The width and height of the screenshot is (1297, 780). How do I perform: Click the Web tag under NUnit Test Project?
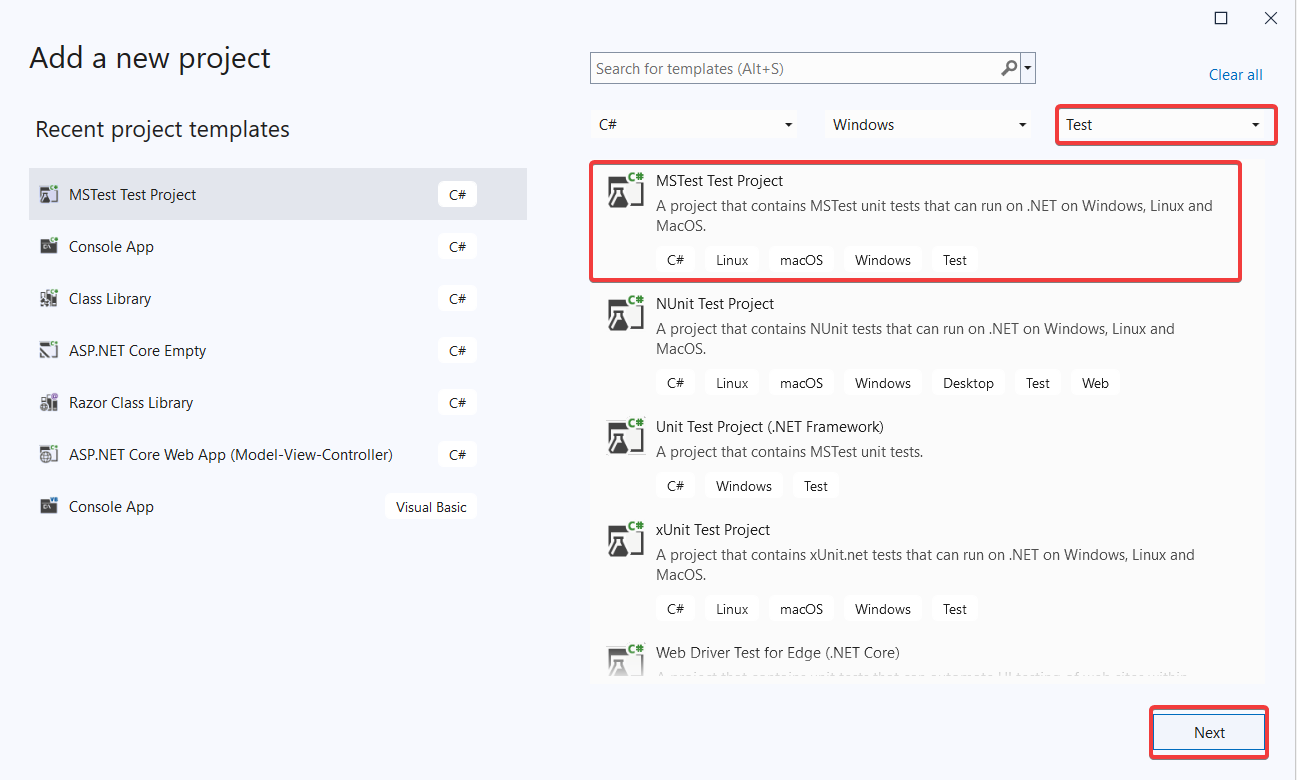pyautogui.click(x=1095, y=383)
